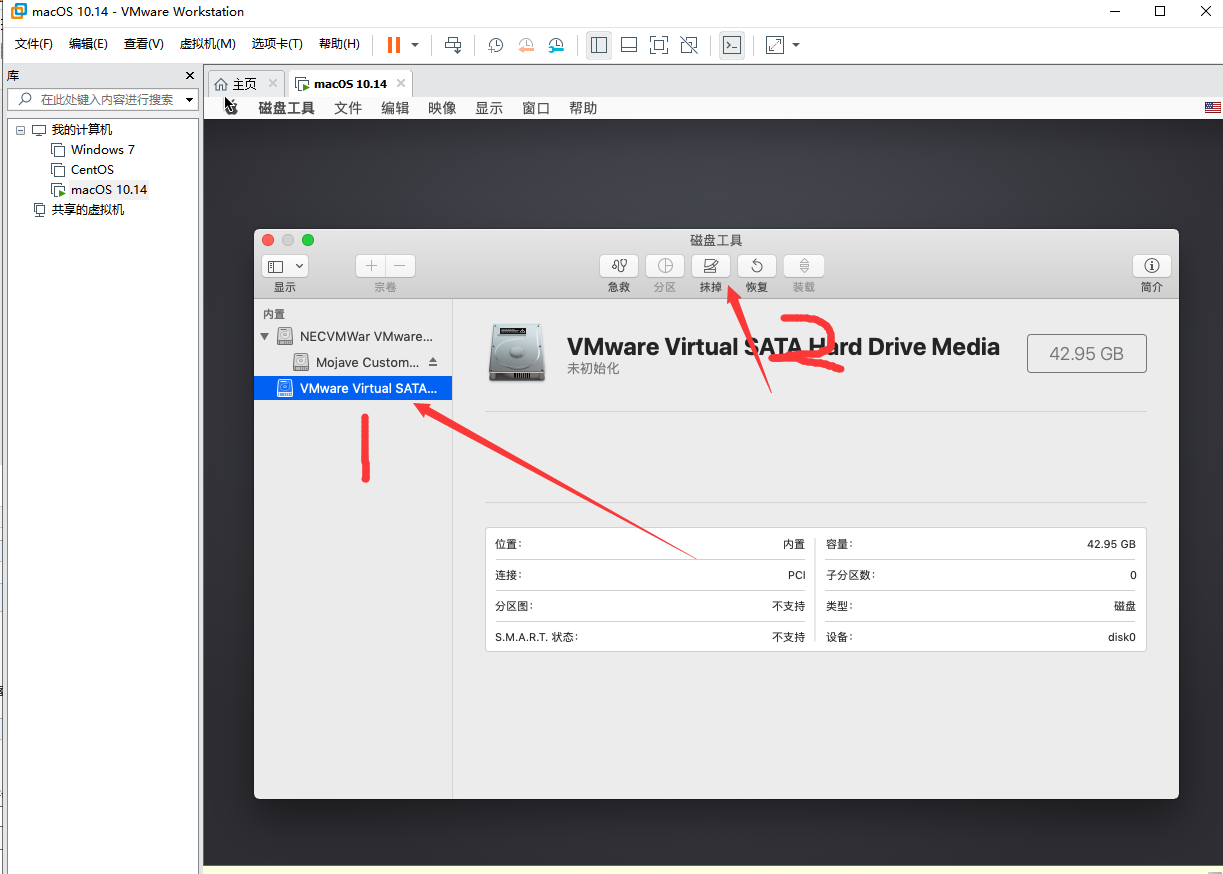Viewport: 1223px width, 874px height.
Task: Open VMware 帮助(H) menu
Action: click(x=339, y=44)
